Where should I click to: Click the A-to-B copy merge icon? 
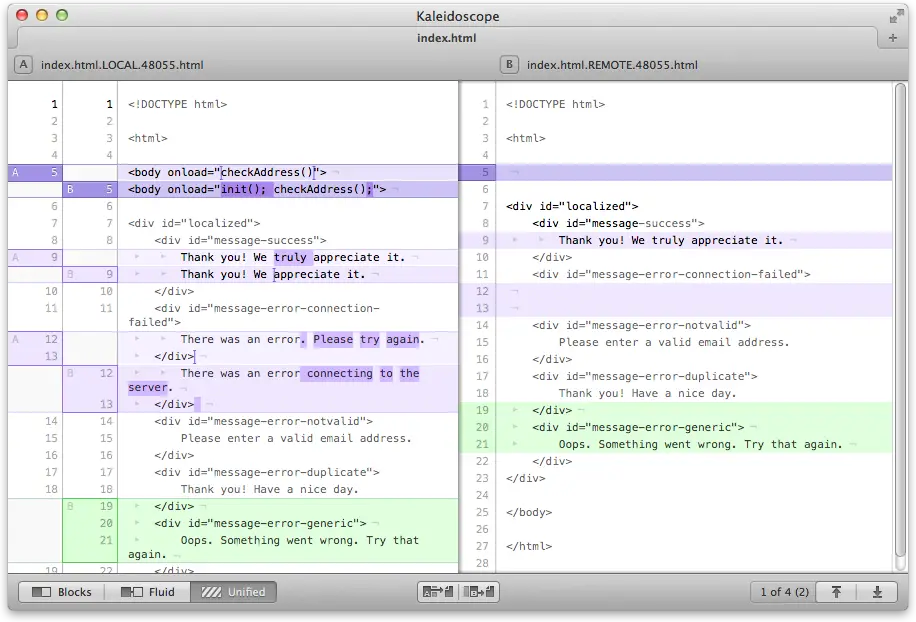[x=438, y=592]
